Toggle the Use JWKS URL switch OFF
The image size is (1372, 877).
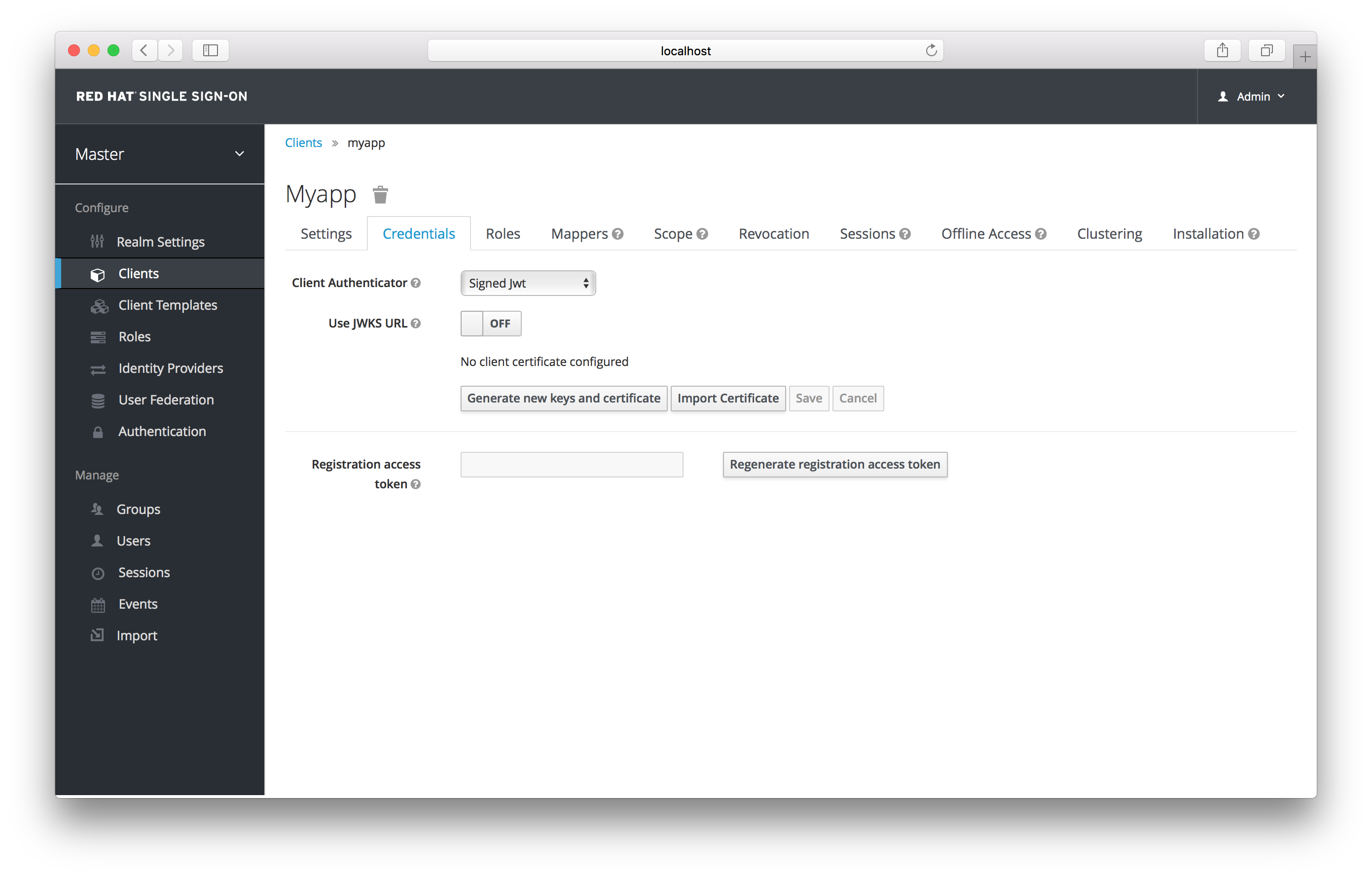pyautogui.click(x=491, y=323)
